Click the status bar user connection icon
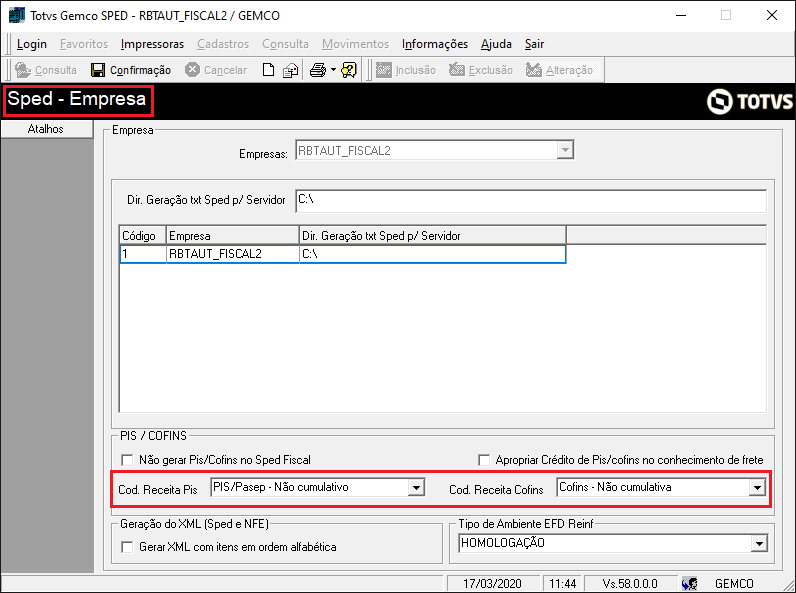This screenshot has width=796, height=593. pos(689,583)
